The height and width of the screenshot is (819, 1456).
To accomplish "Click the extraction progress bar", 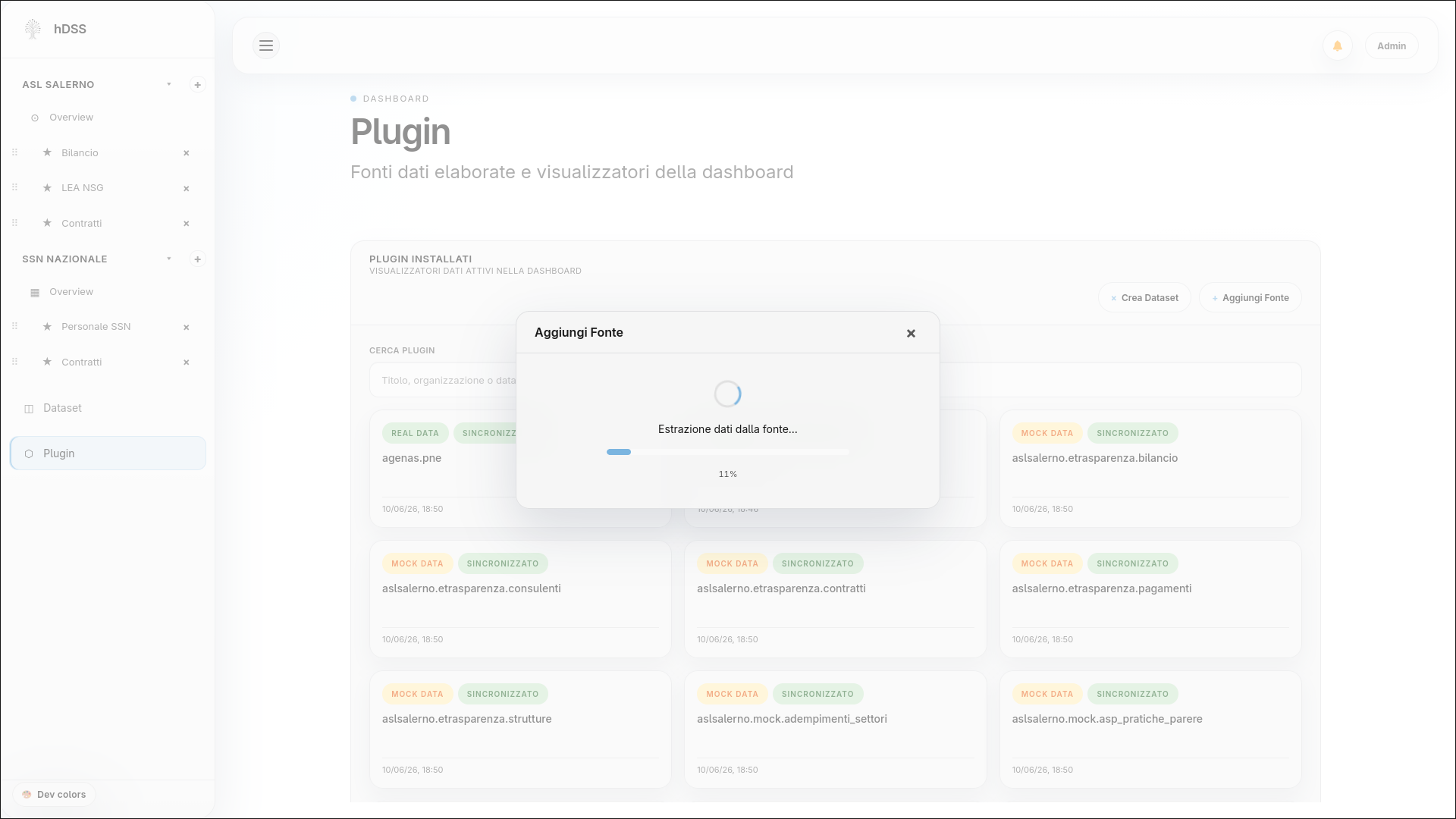I will pos(727,452).
